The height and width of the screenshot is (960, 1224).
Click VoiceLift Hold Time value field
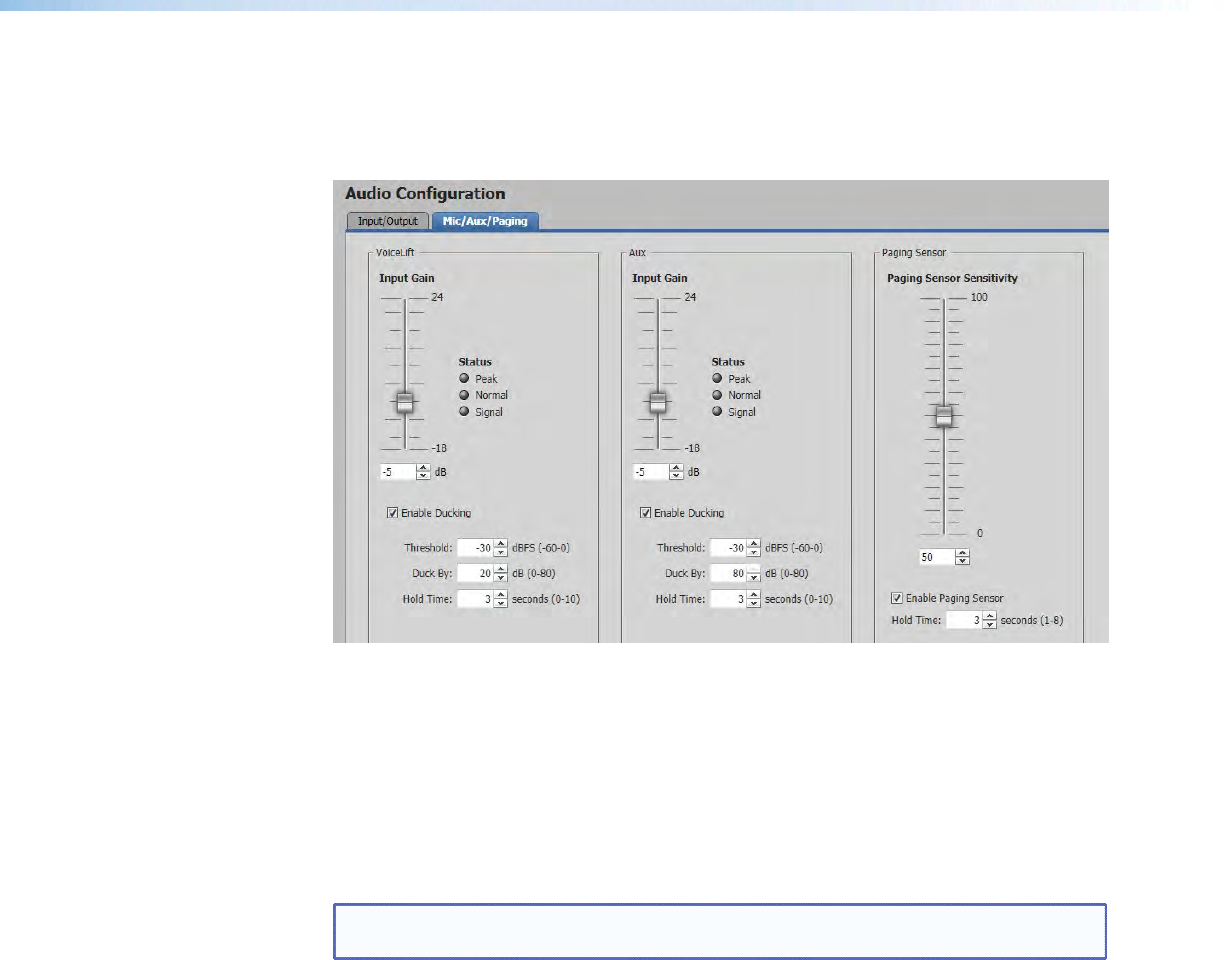click(x=475, y=599)
